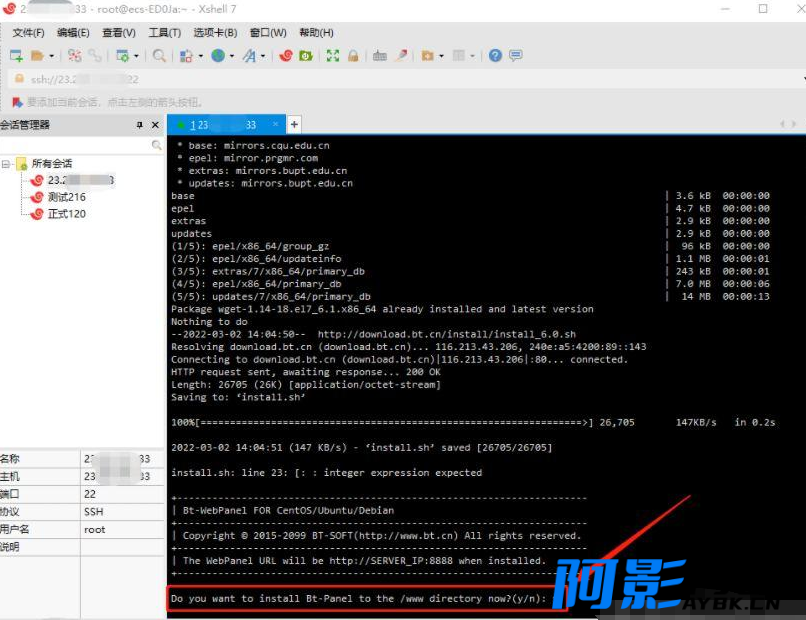
Task: Click the Encoding globe icon
Action: pyautogui.click(x=218, y=56)
